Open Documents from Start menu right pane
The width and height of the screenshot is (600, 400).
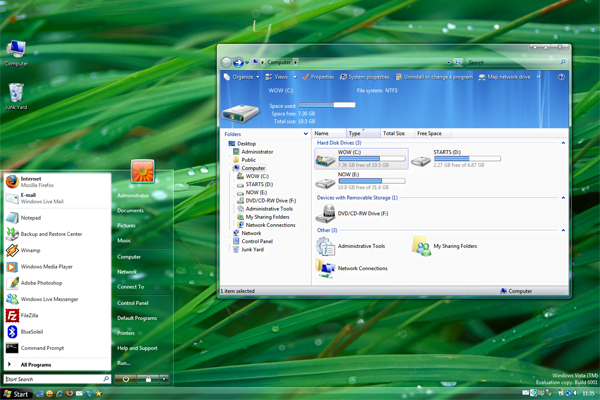pos(130,211)
